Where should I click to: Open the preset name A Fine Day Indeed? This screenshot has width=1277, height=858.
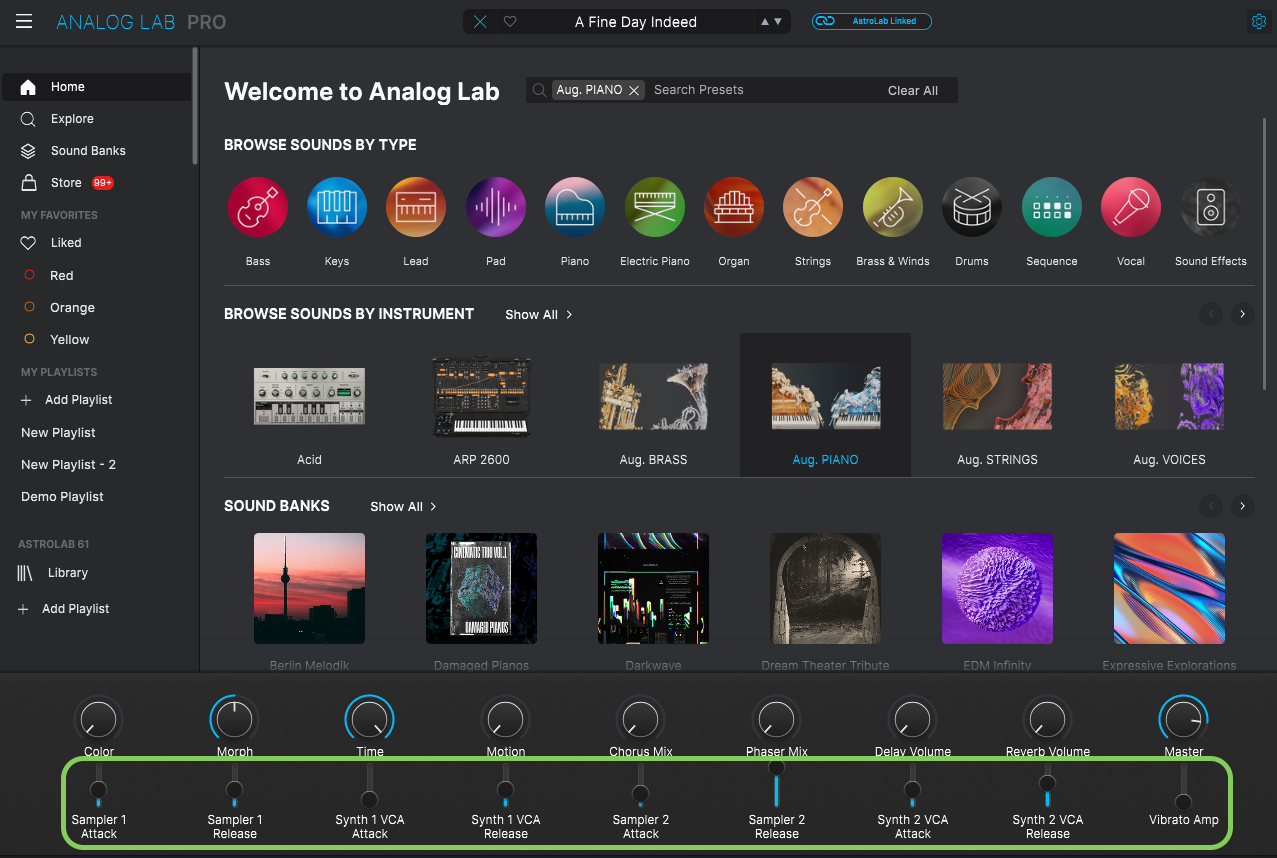pos(636,22)
